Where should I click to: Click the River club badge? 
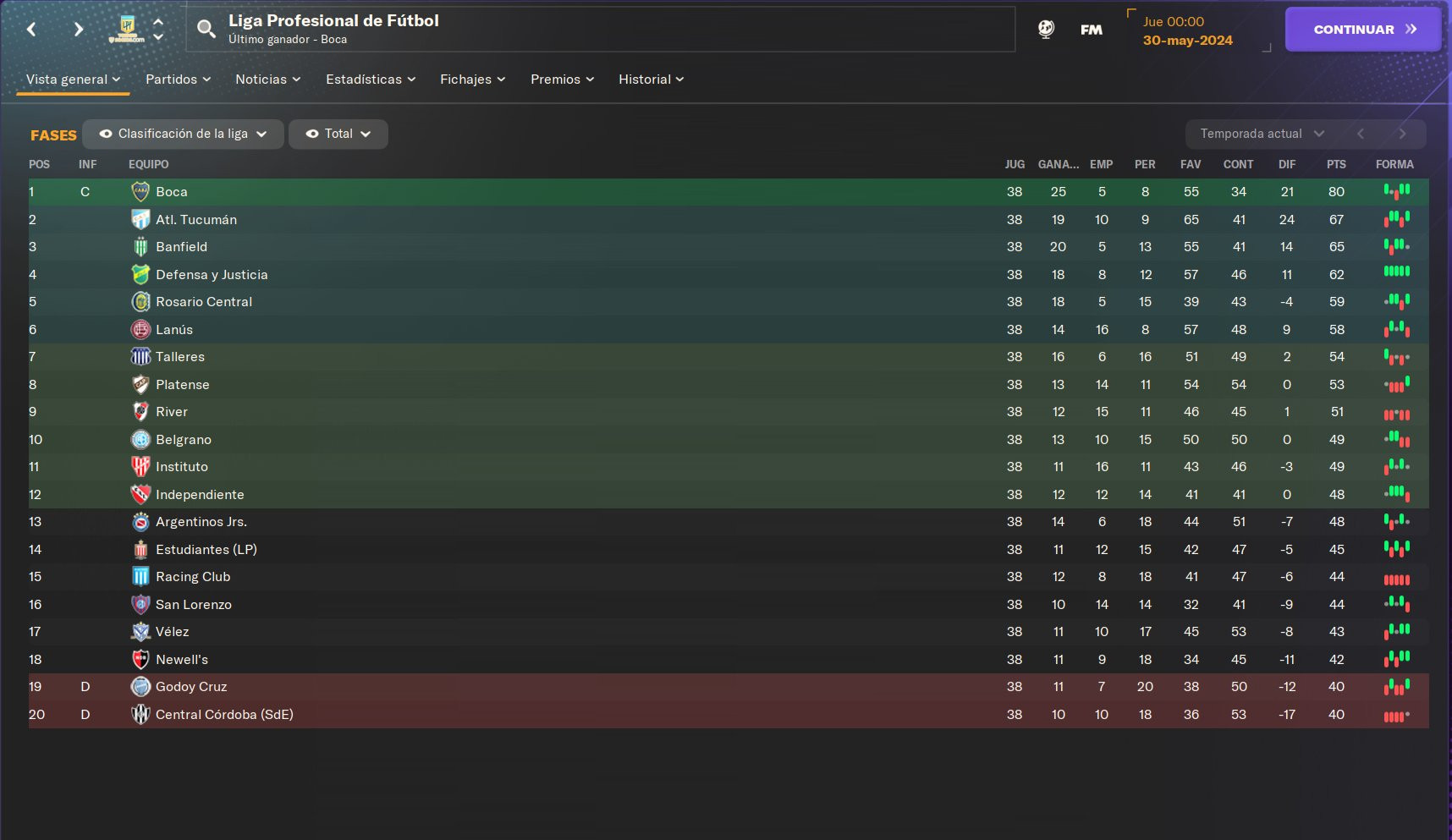[x=140, y=412]
